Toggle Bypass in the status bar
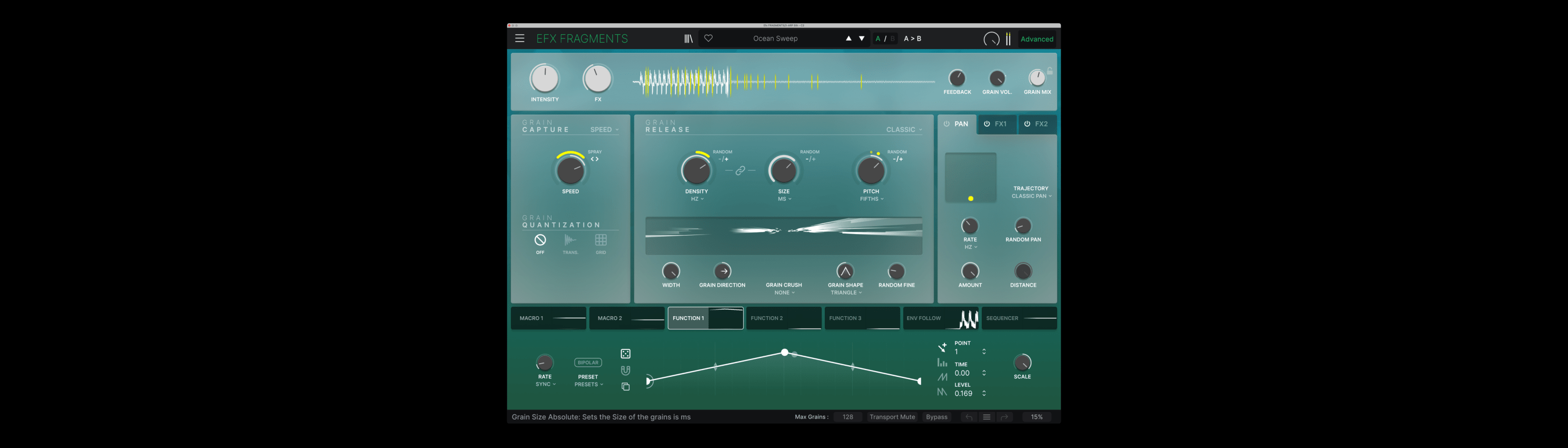1568x448 pixels. coord(937,417)
